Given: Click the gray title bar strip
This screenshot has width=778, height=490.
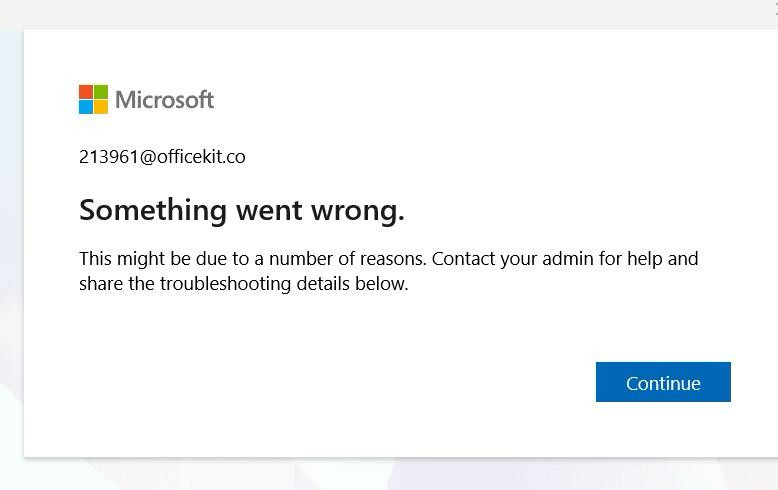Looking at the screenshot, I should 389,14.
